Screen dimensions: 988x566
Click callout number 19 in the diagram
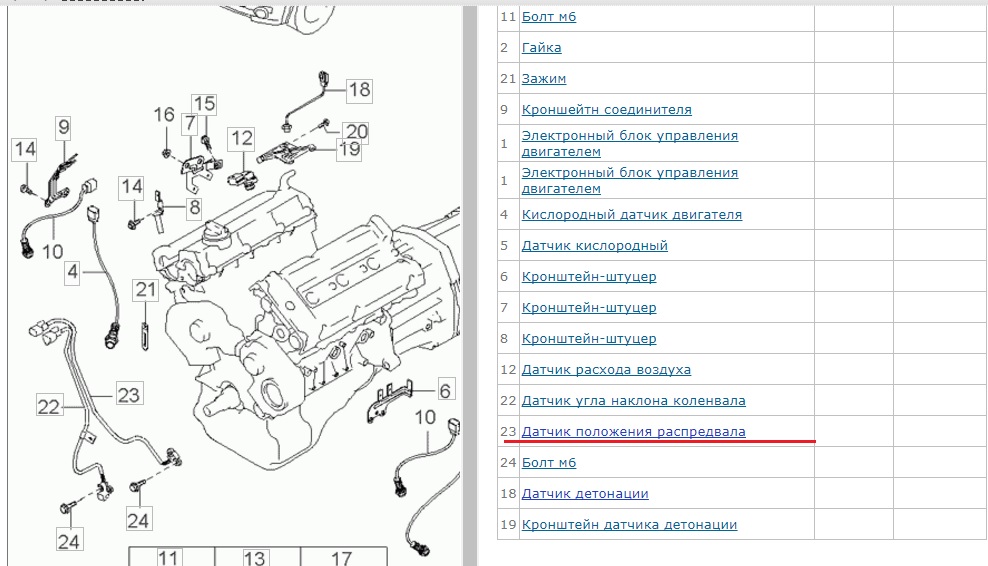click(349, 150)
